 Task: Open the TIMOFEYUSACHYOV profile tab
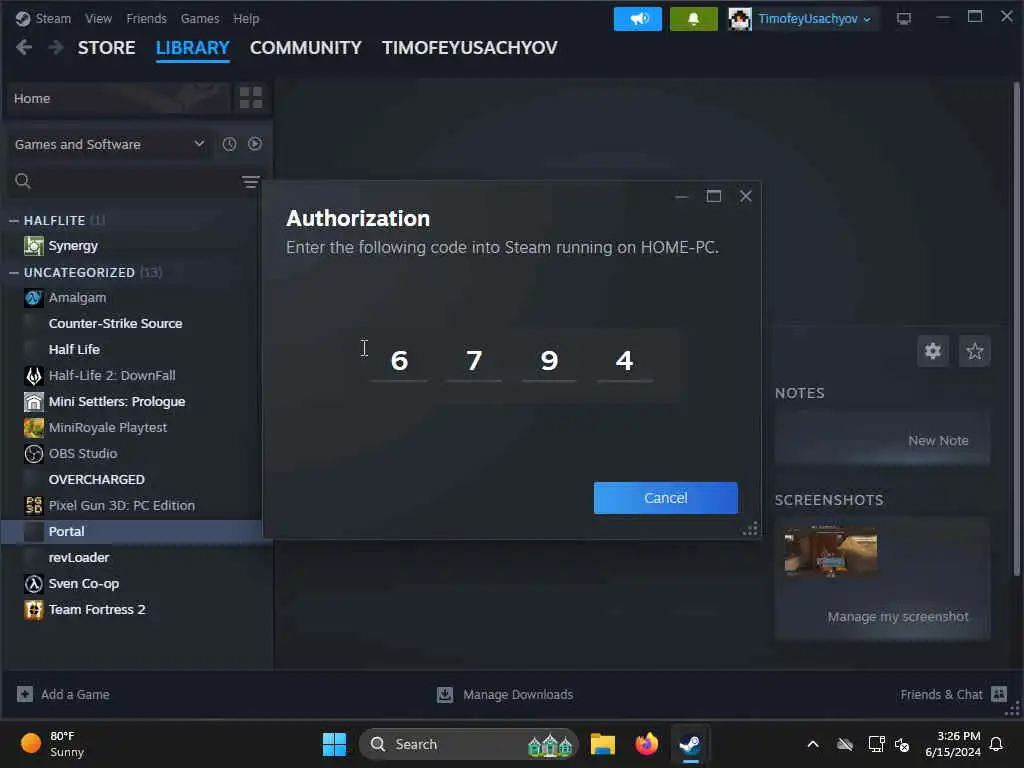(470, 48)
